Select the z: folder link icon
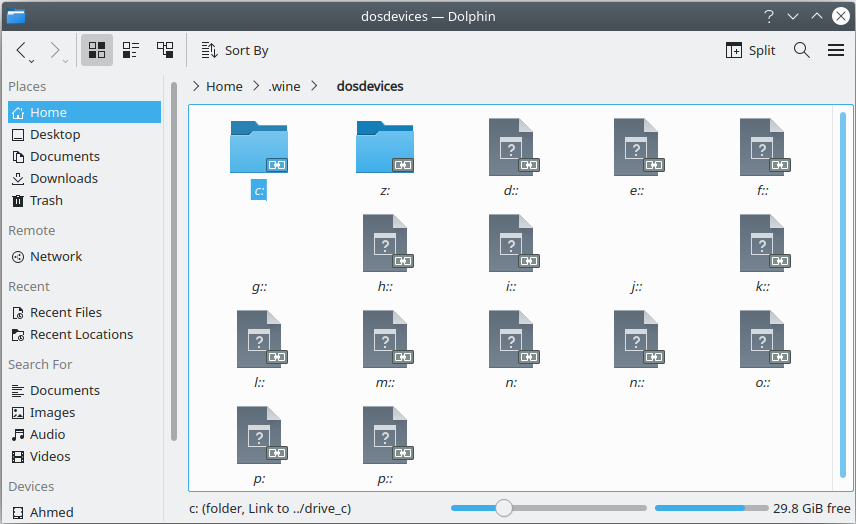The height and width of the screenshot is (524, 856). tap(385, 147)
